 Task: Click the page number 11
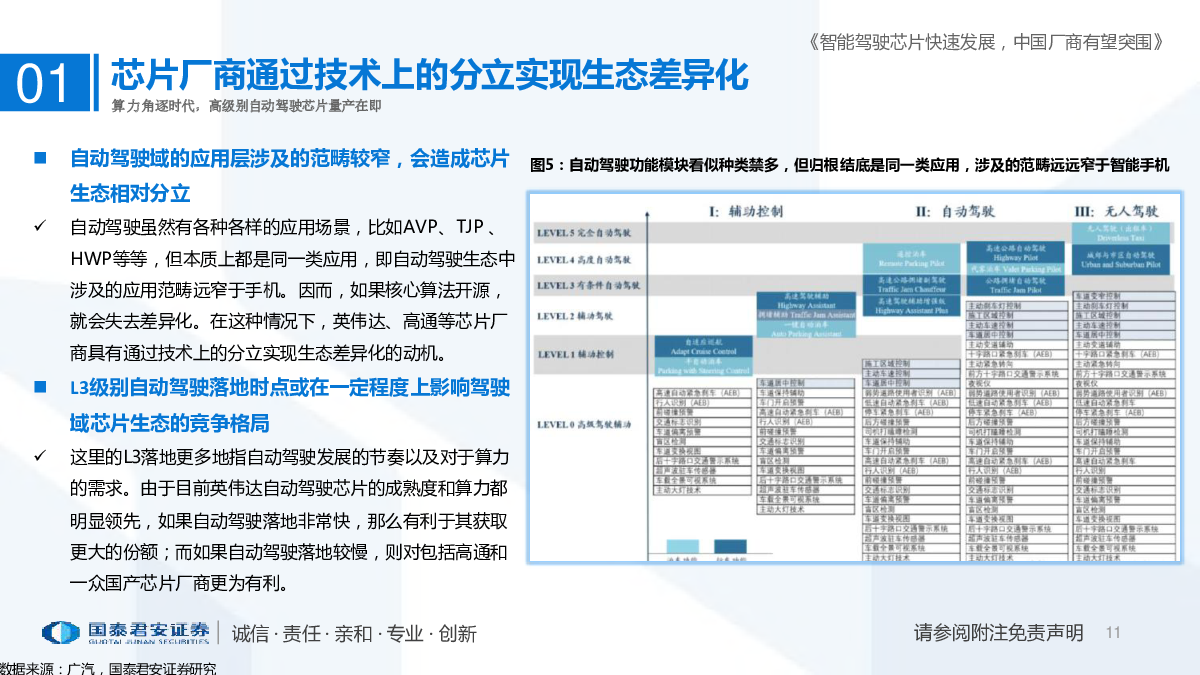[1114, 632]
